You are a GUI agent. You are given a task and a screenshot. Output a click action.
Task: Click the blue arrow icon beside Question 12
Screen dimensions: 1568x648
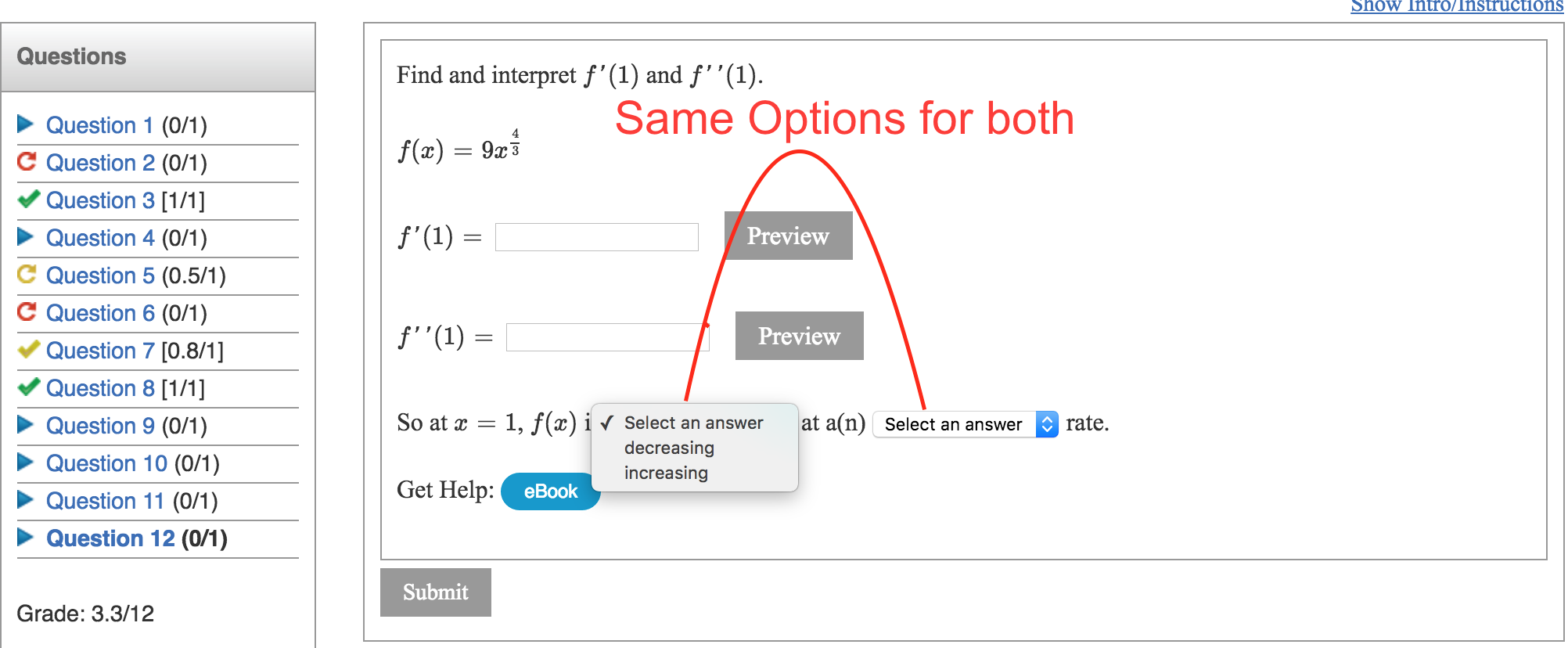pos(26,538)
